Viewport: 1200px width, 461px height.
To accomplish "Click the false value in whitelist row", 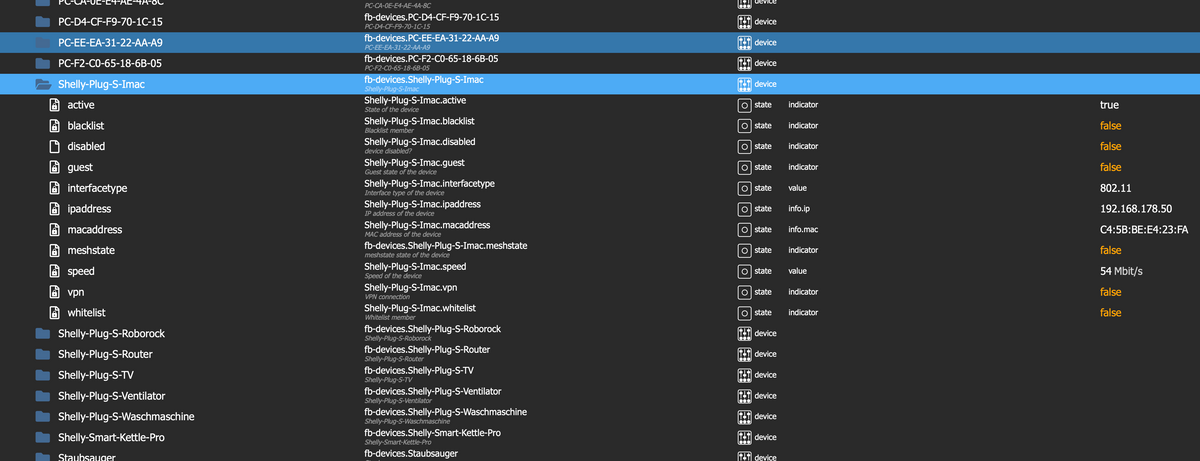I will (1110, 313).
